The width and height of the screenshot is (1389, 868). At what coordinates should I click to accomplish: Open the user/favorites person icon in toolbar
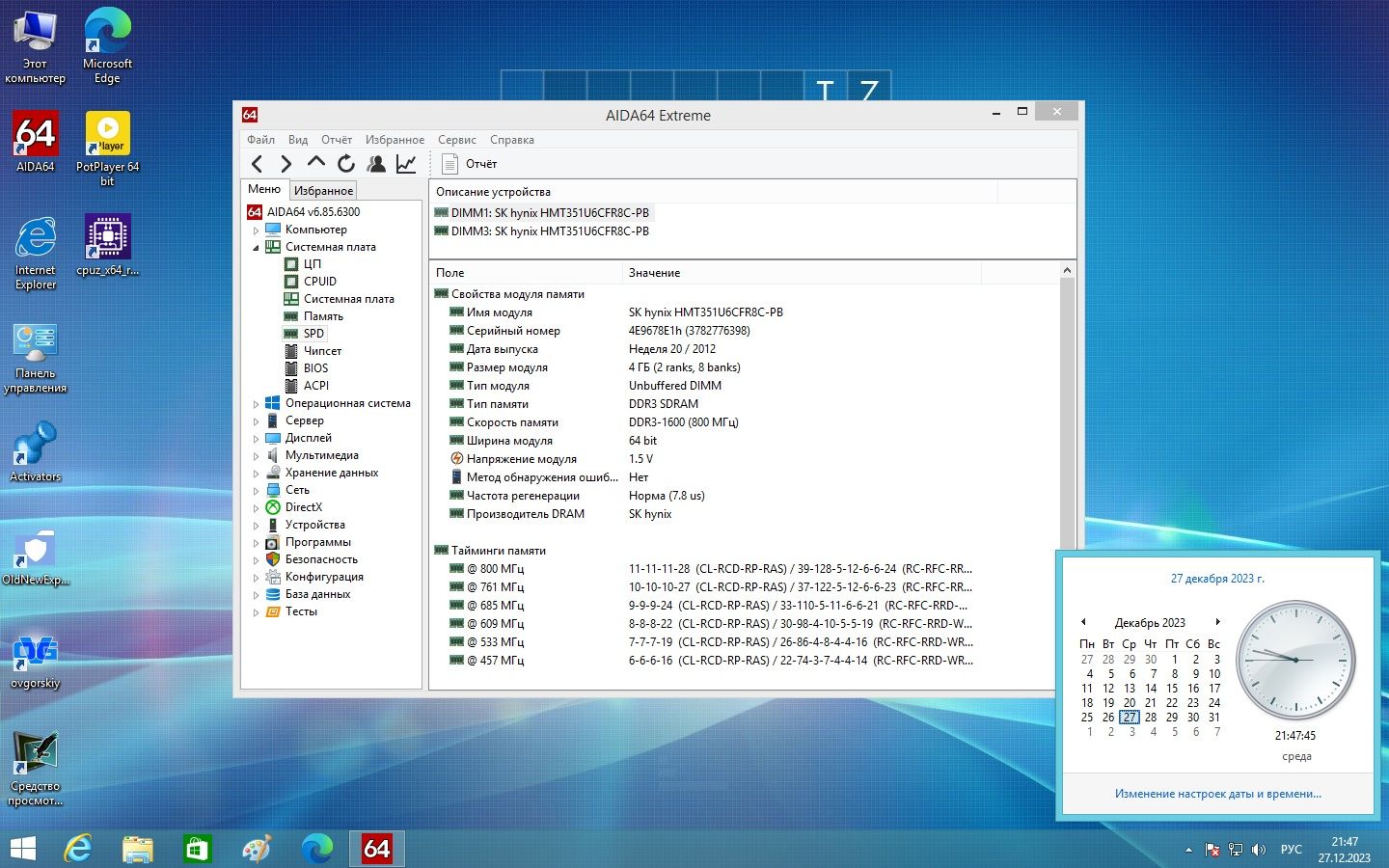[376, 164]
